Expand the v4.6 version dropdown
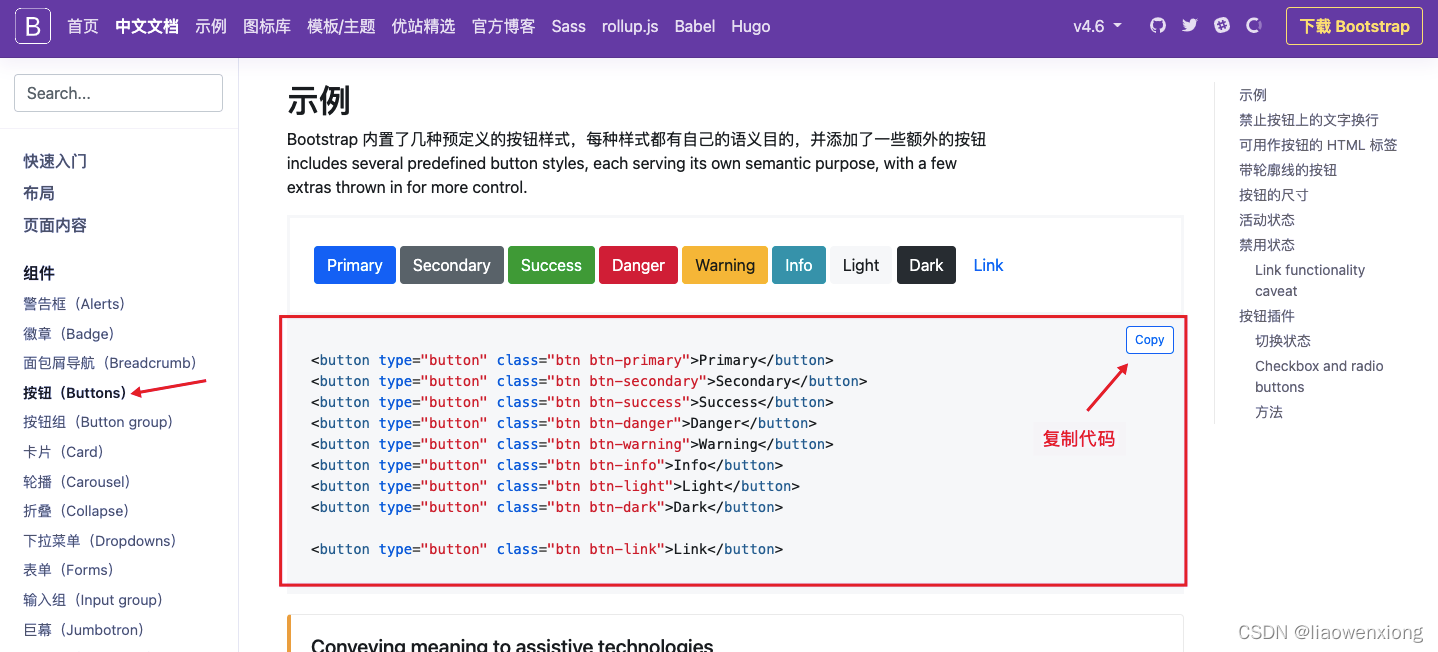This screenshot has height=652, width=1438. pos(1097,26)
